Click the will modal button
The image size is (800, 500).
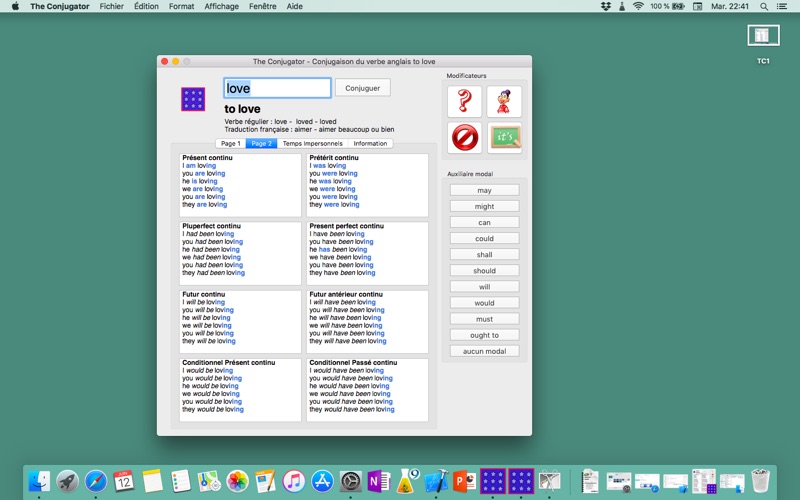pos(484,287)
